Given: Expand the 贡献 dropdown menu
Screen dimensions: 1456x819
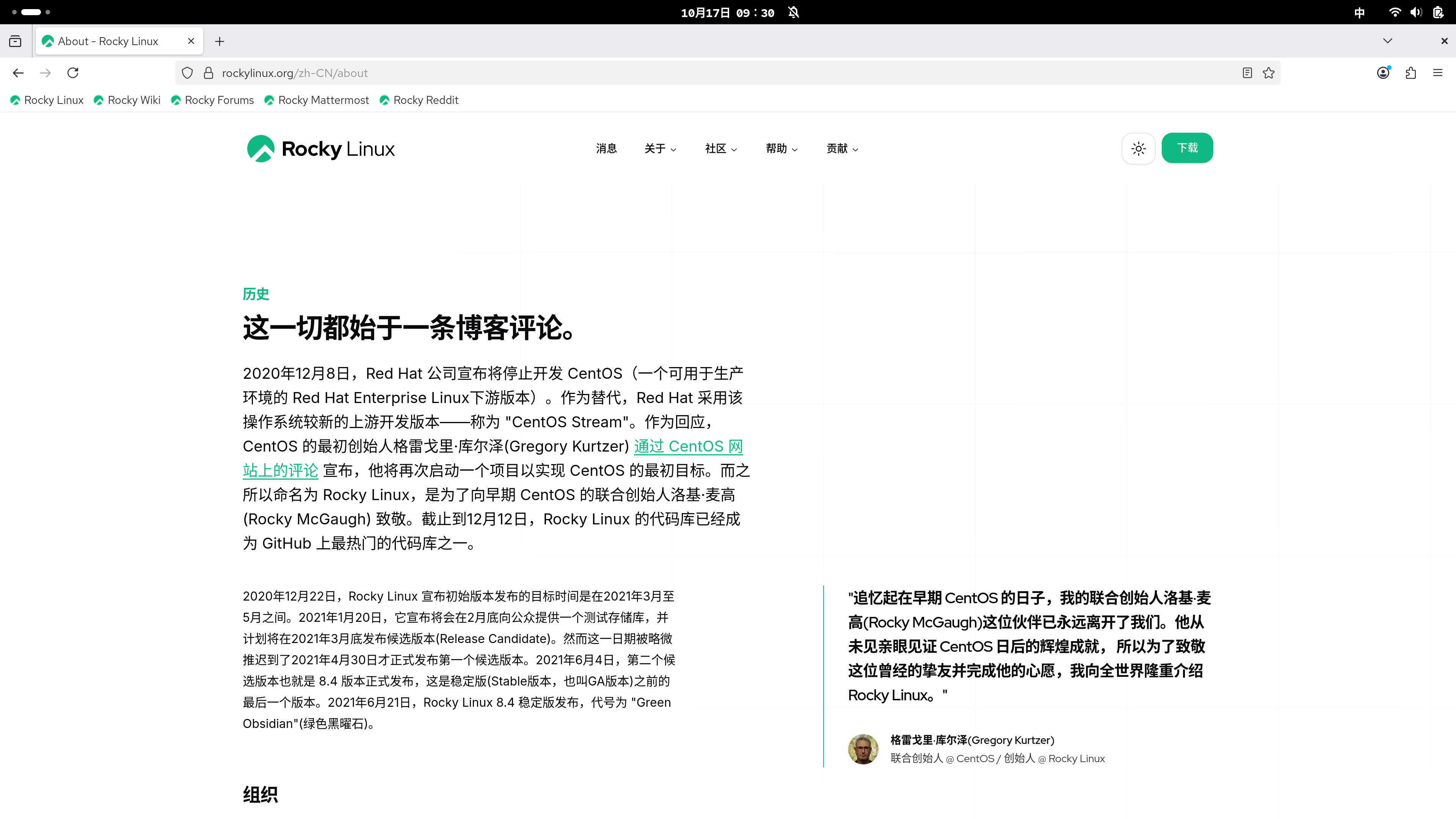Looking at the screenshot, I should 842,149.
